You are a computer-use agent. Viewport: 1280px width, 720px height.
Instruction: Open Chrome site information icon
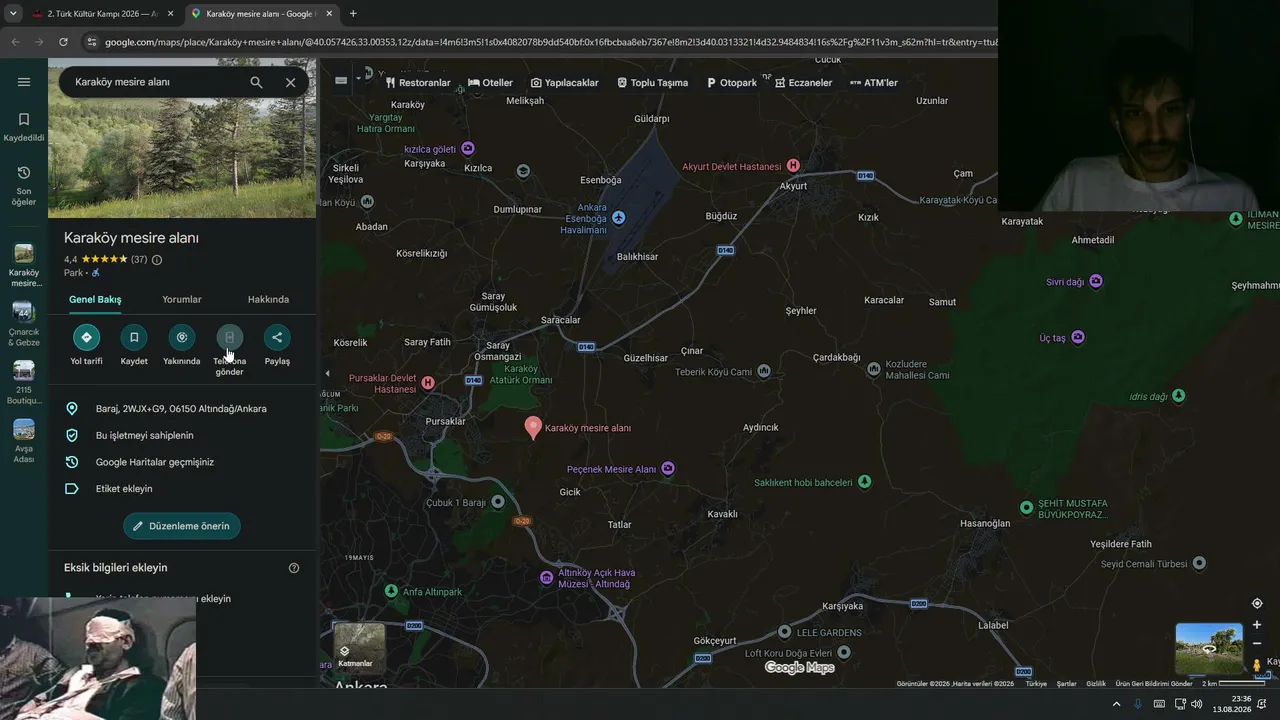tap(92, 42)
